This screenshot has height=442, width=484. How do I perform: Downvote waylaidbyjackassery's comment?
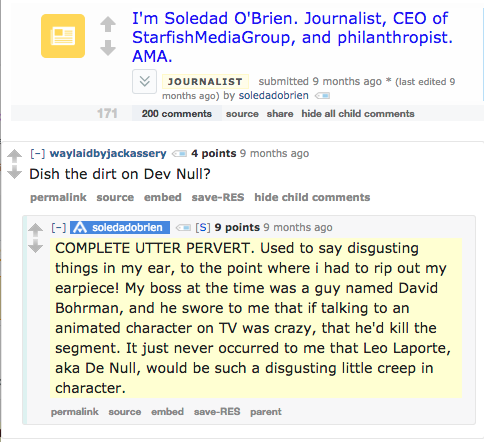[14, 173]
